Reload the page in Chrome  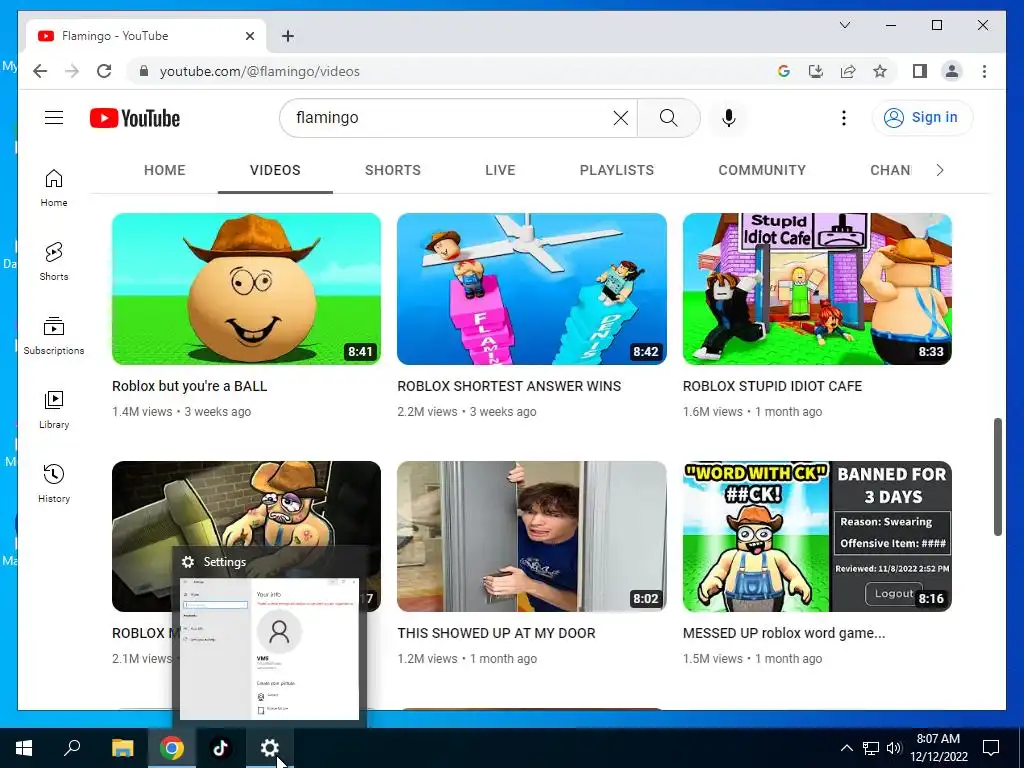104,71
